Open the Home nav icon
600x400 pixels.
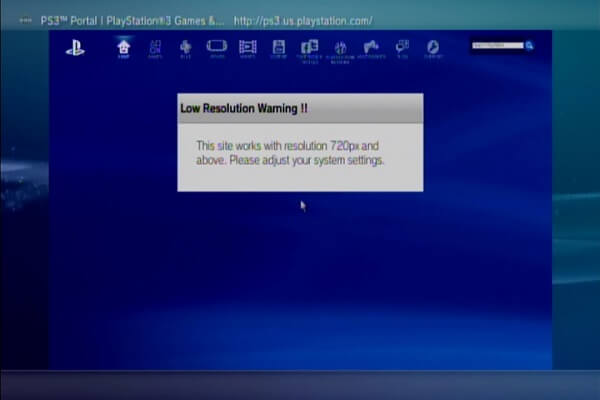pos(124,49)
